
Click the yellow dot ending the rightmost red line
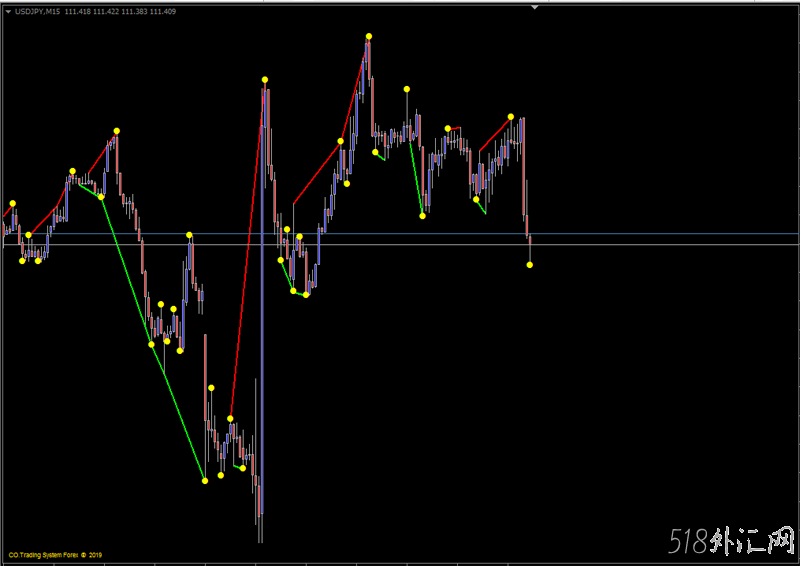tap(511, 116)
